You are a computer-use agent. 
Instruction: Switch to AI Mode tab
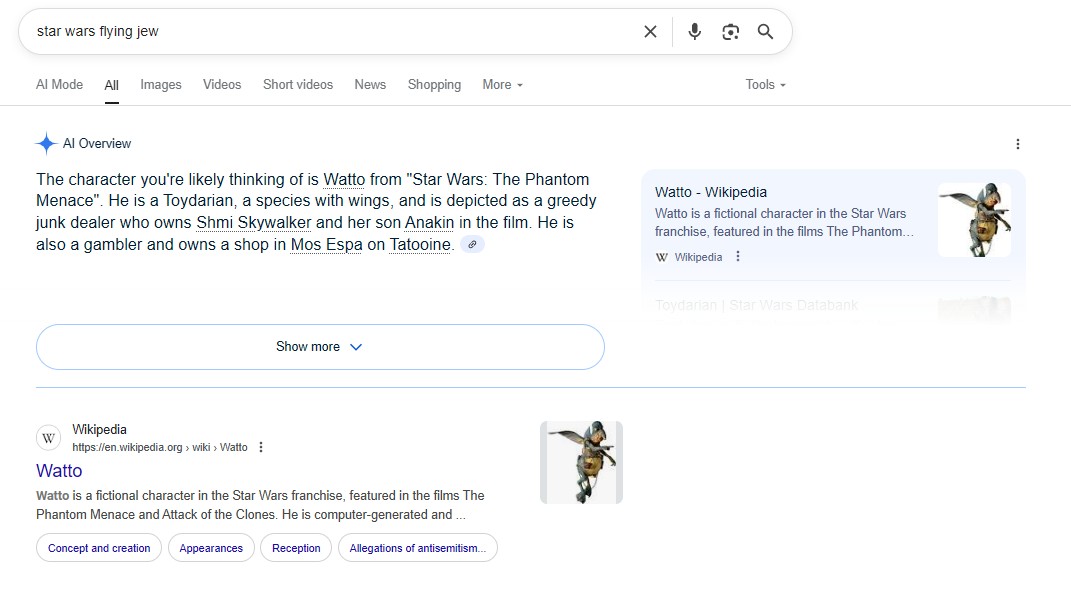click(x=59, y=85)
